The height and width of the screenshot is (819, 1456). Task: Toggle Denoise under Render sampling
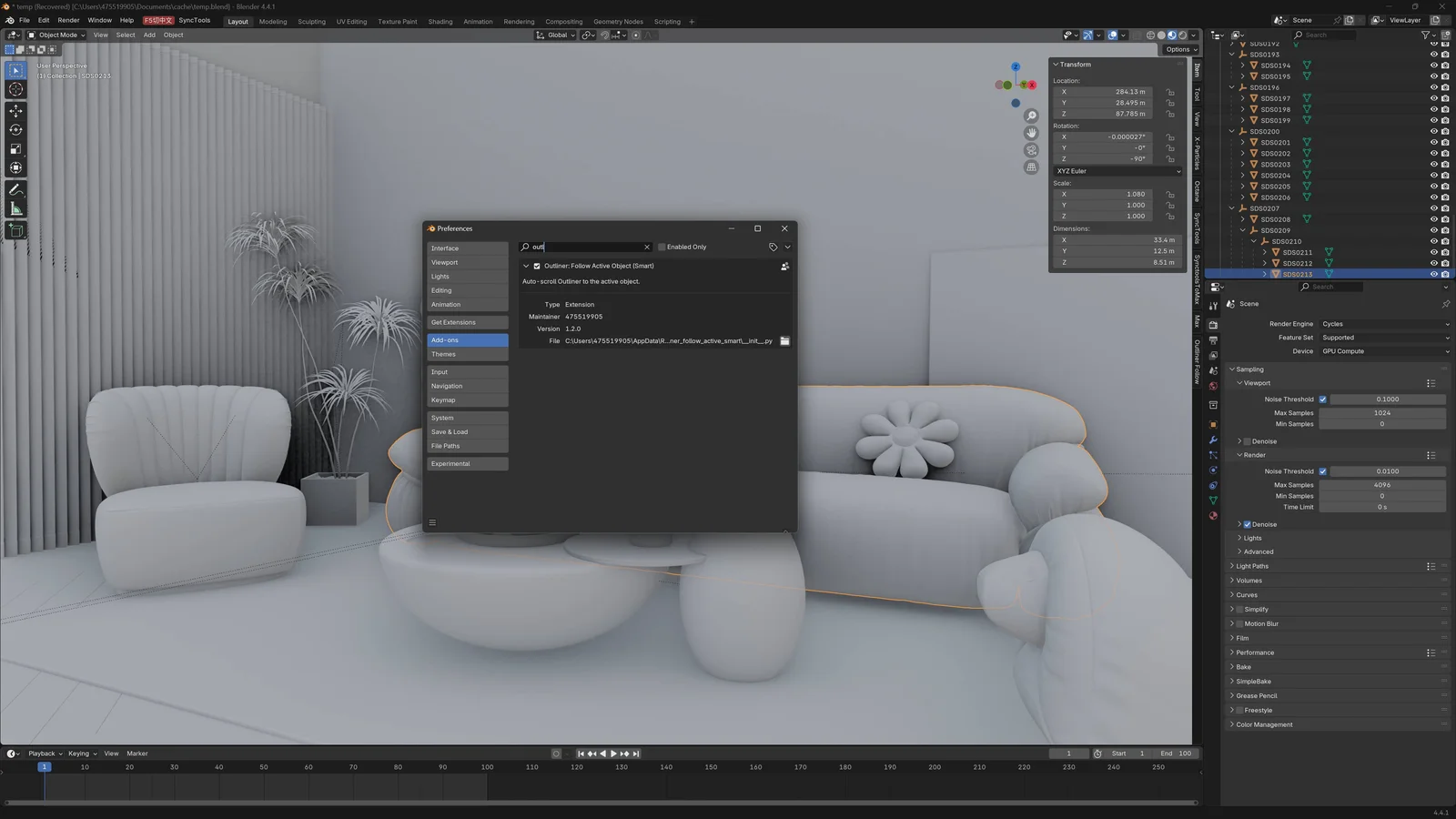coord(1247,524)
